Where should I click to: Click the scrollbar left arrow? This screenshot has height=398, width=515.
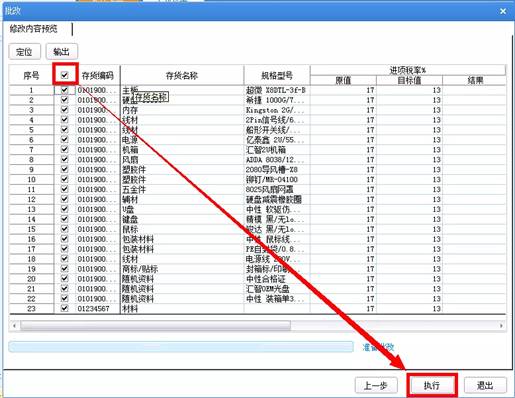pyautogui.click(x=14, y=326)
